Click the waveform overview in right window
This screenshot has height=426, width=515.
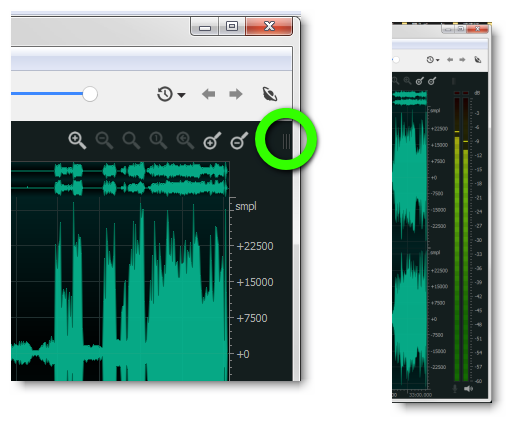410,99
